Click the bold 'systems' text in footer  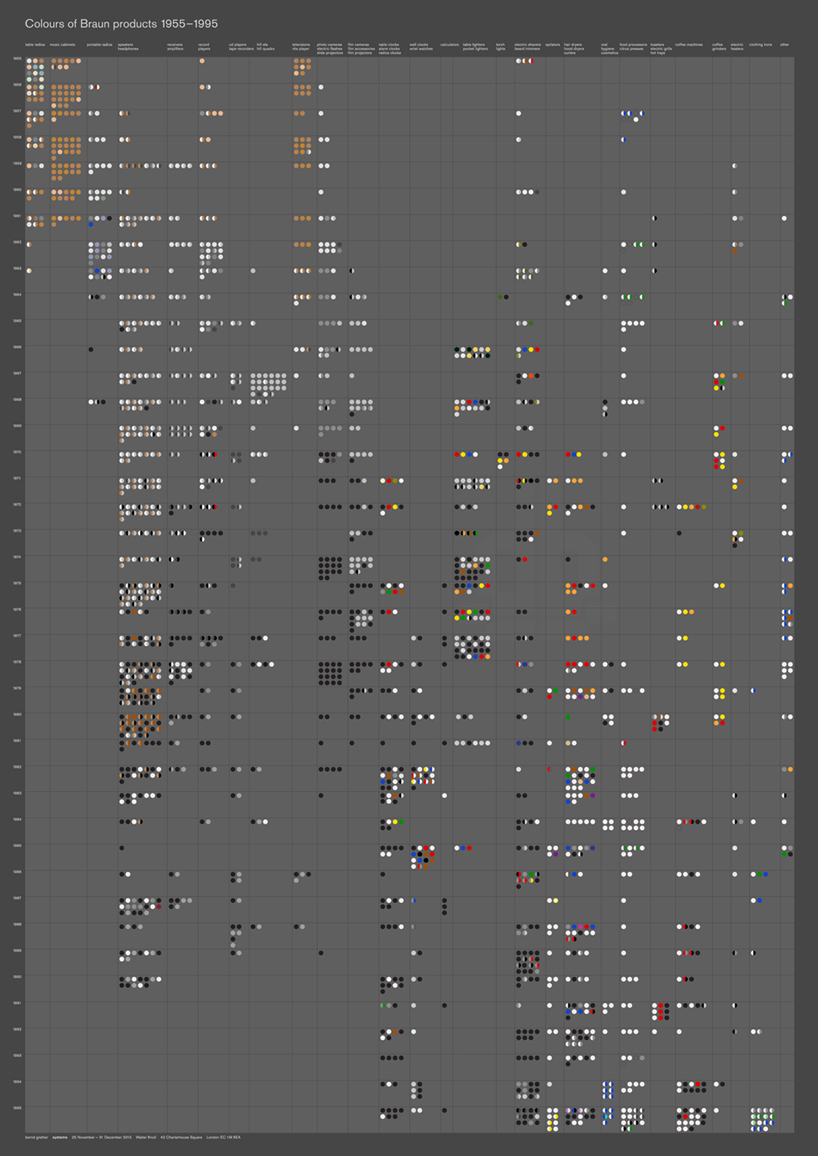click(x=61, y=1138)
